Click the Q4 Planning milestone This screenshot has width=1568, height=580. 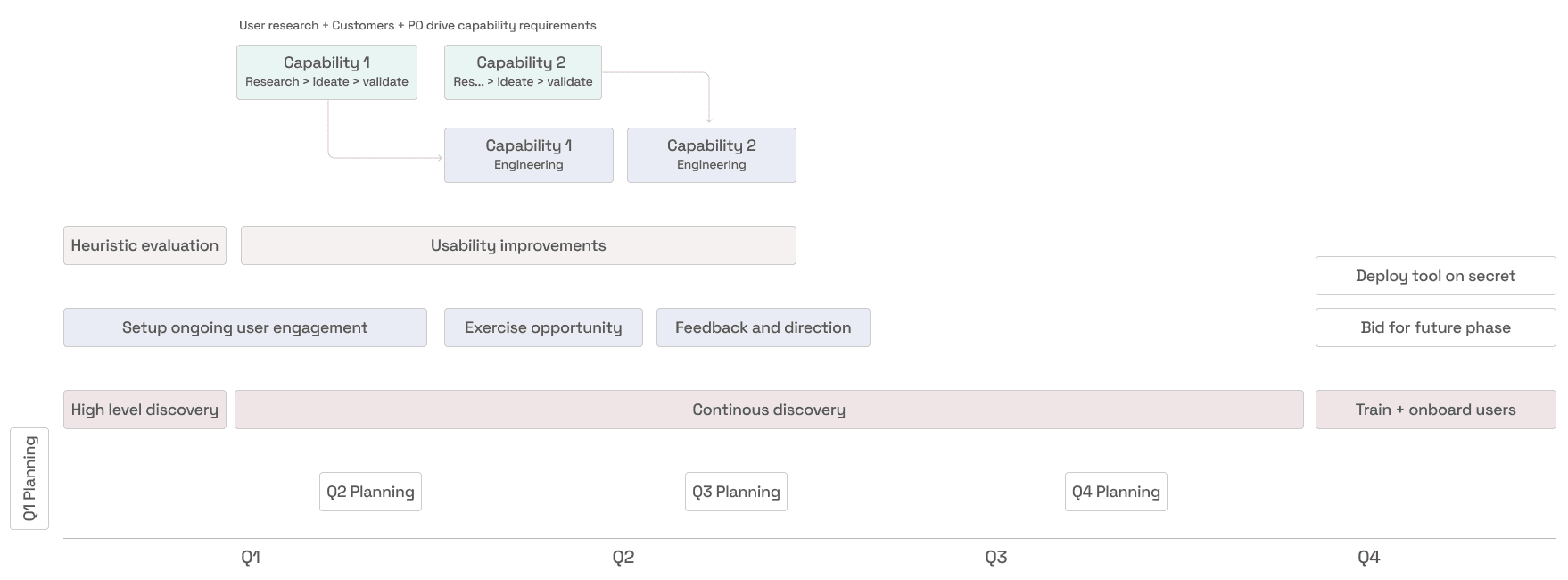(x=1116, y=492)
